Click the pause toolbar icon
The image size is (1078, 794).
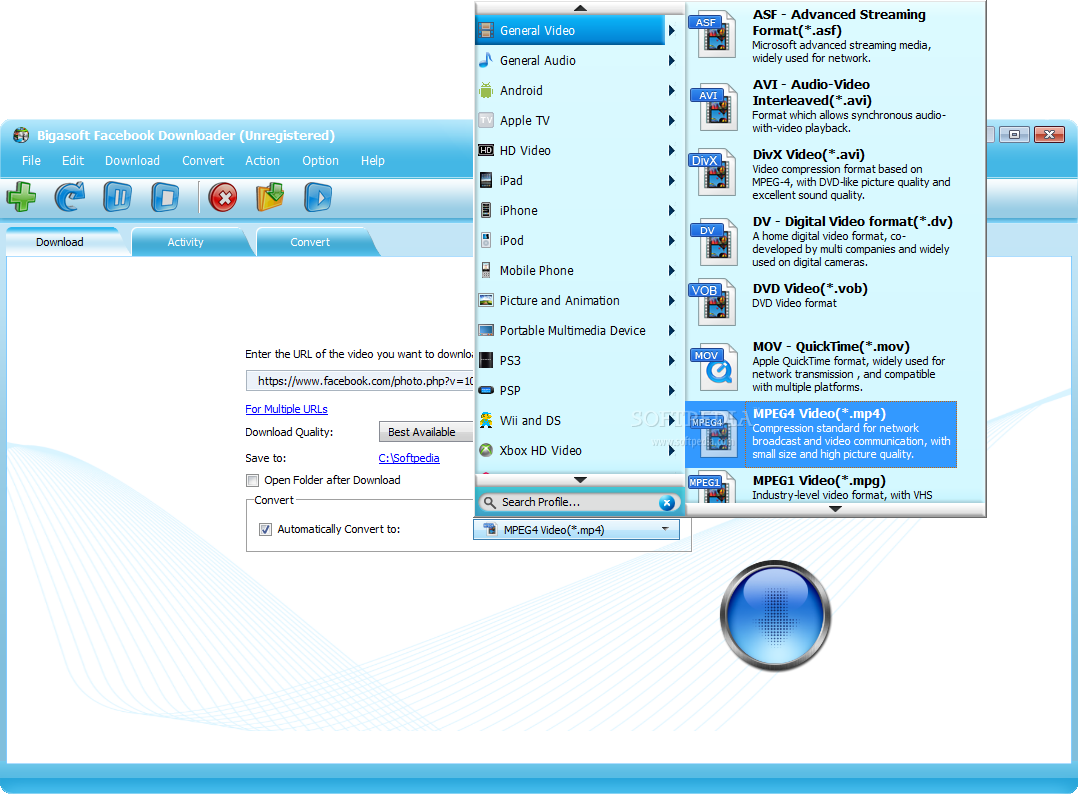pyautogui.click(x=117, y=197)
